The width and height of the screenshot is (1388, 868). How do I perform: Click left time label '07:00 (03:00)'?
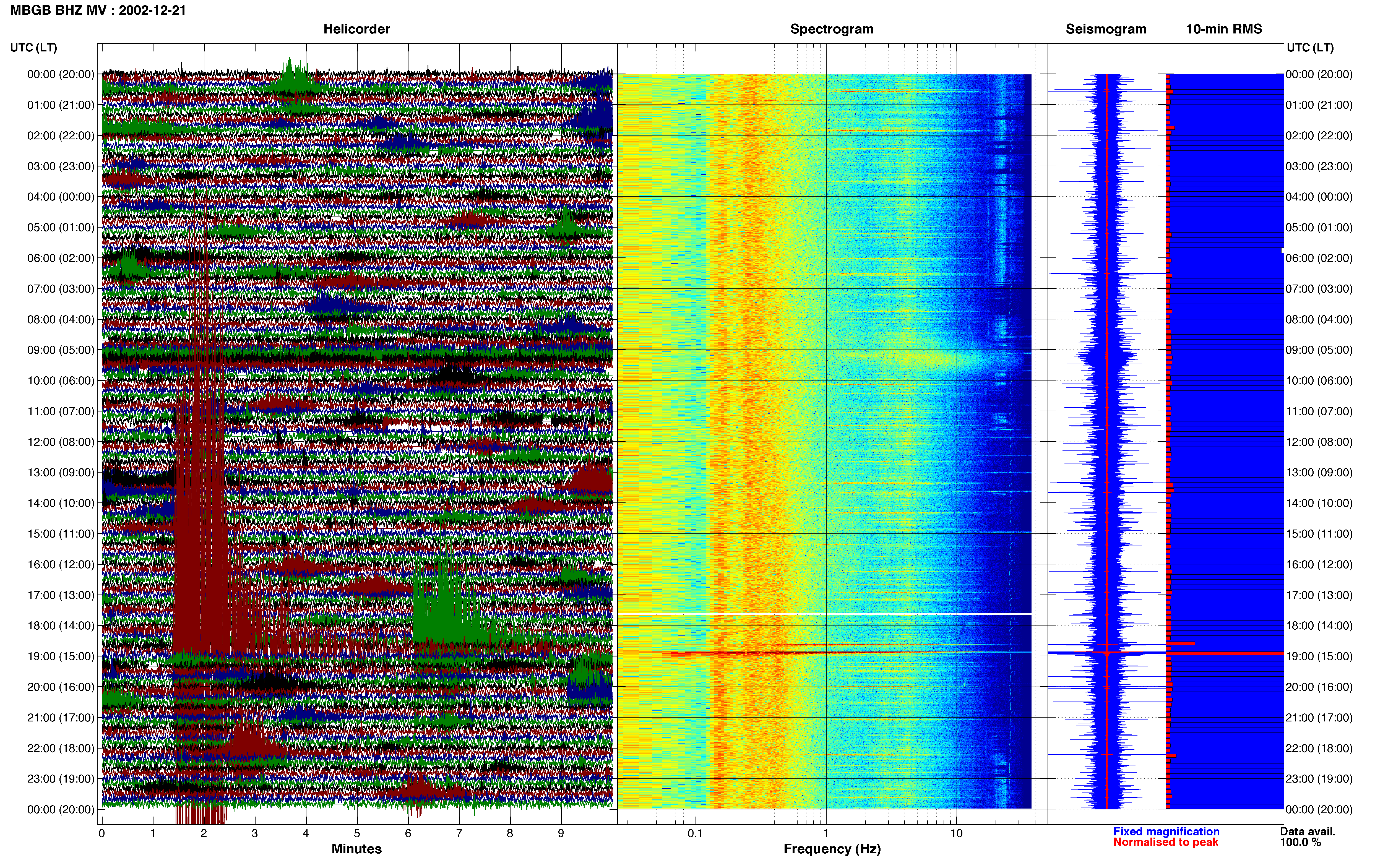pyautogui.click(x=61, y=289)
